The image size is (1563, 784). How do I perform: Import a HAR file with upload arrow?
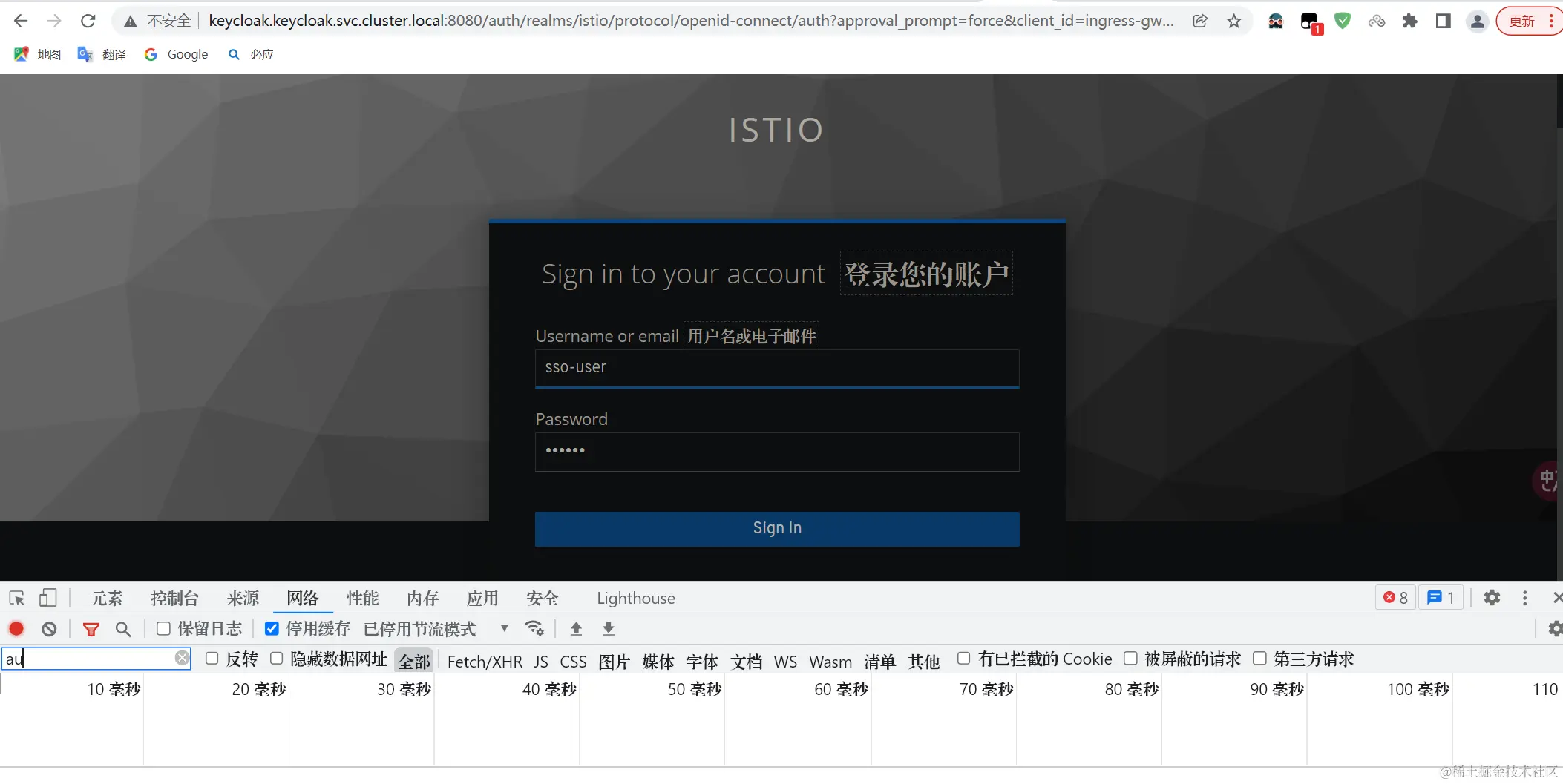(576, 629)
